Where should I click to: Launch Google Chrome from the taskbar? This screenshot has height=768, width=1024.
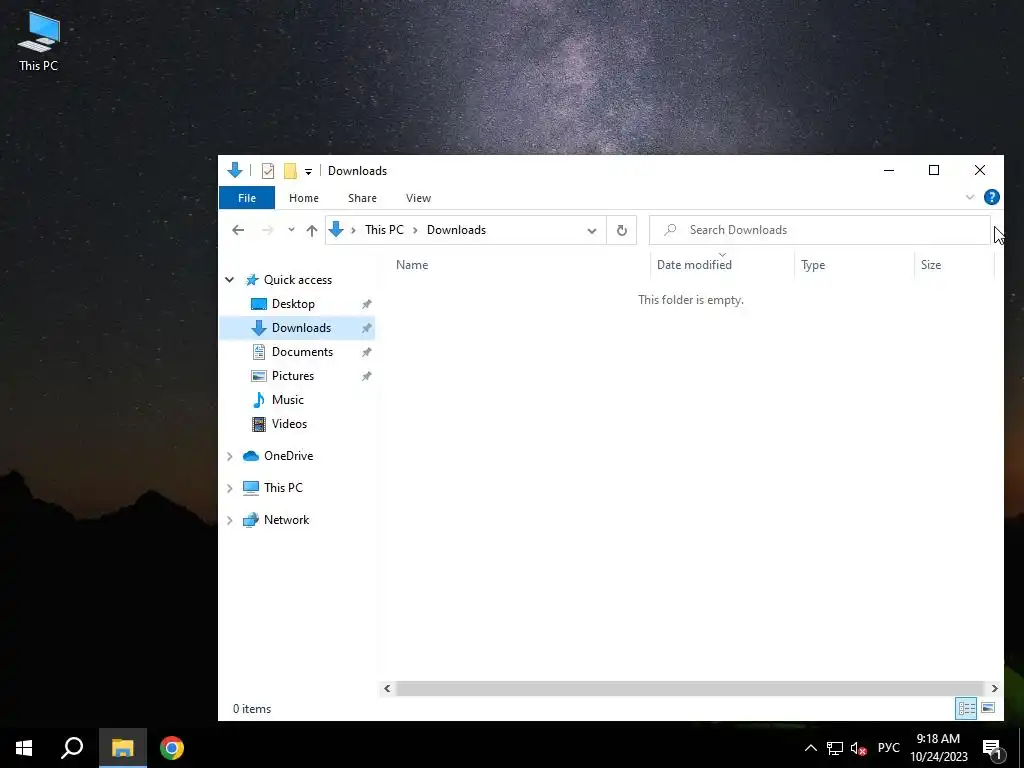[x=172, y=748]
